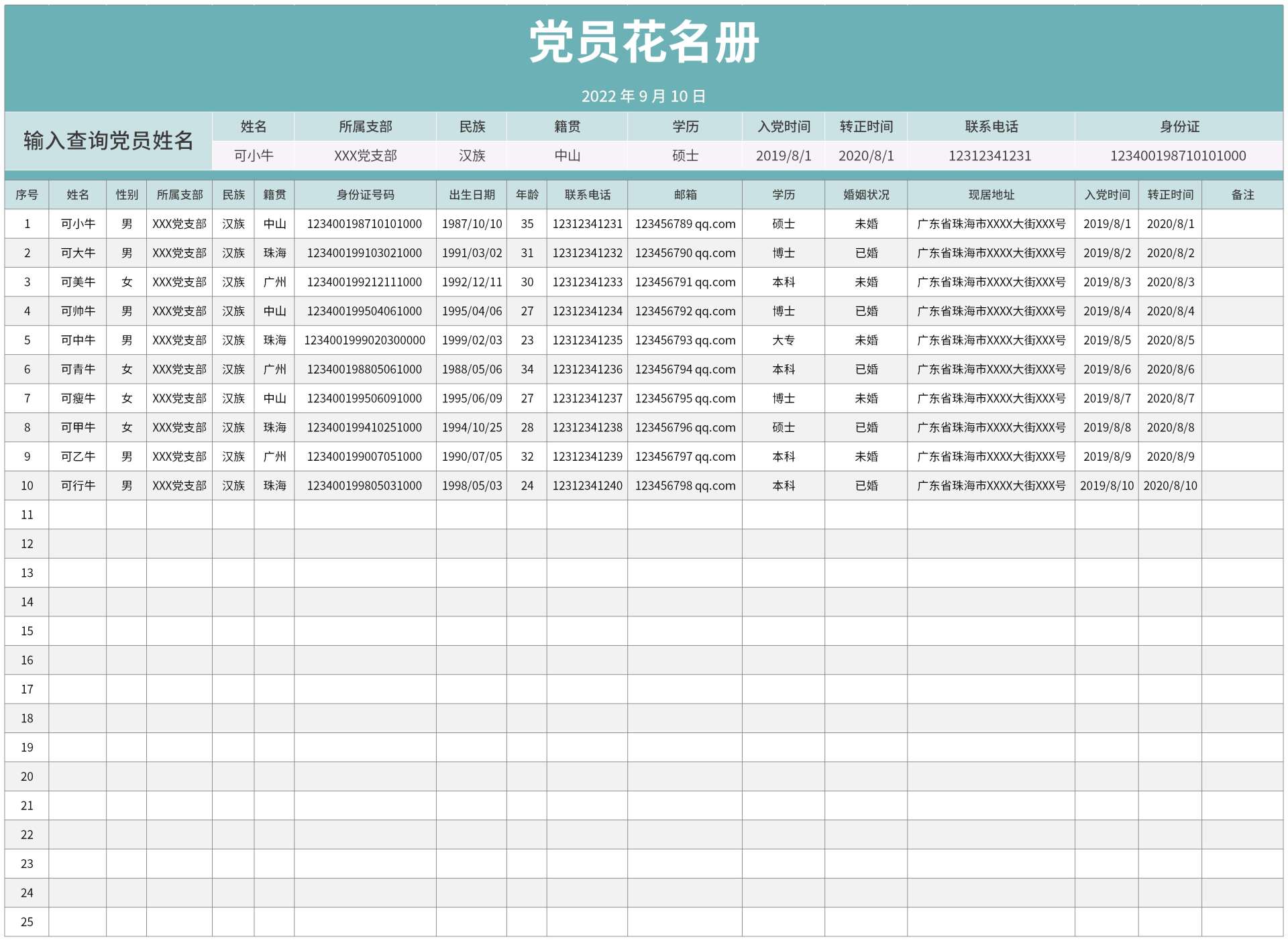
Task: Click the 婚姻状况 column header
Action: point(866,195)
